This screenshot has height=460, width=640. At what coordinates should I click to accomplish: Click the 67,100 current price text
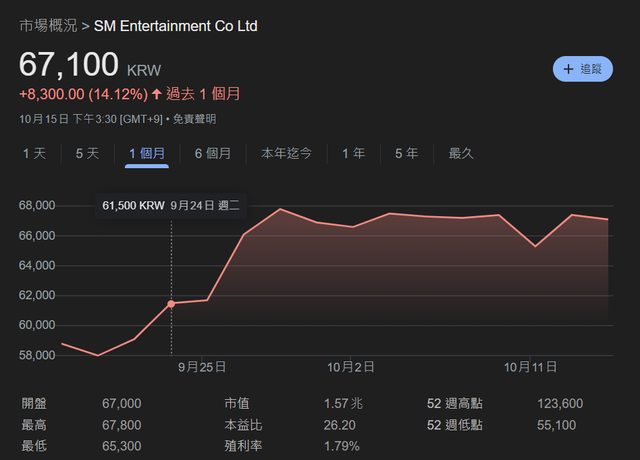point(69,64)
